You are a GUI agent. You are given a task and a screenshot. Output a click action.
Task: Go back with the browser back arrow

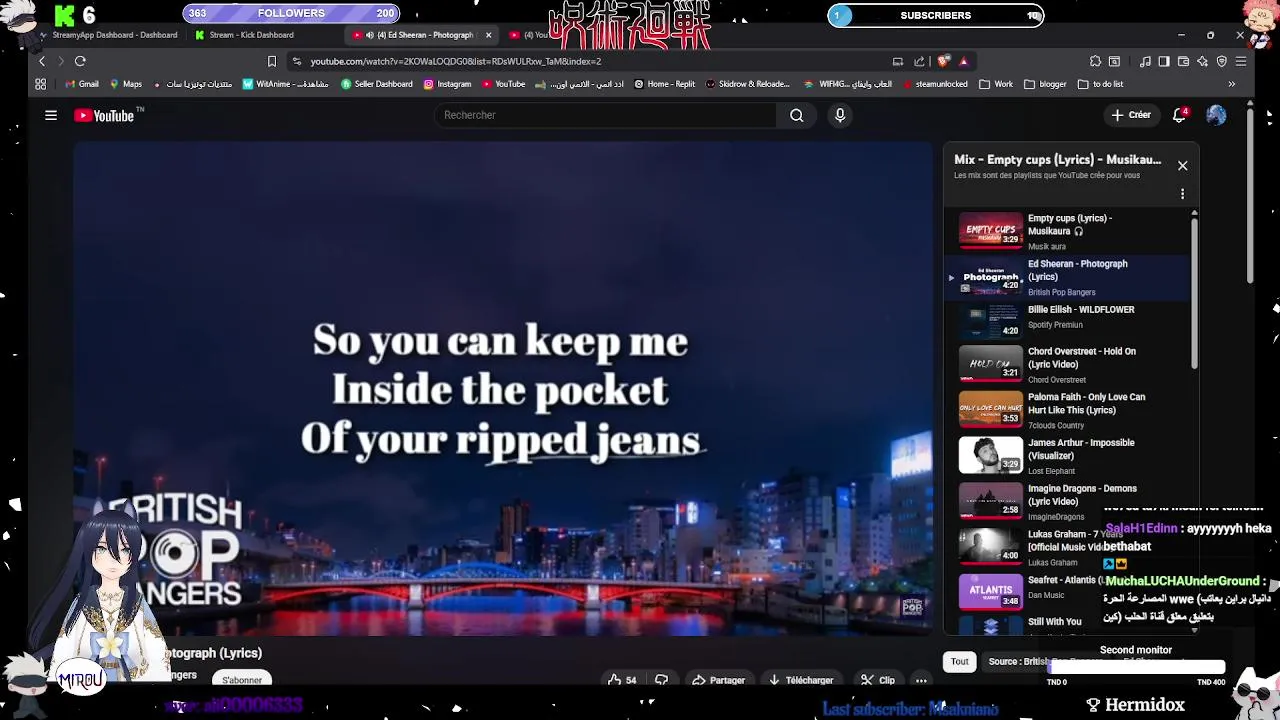pyautogui.click(x=42, y=61)
